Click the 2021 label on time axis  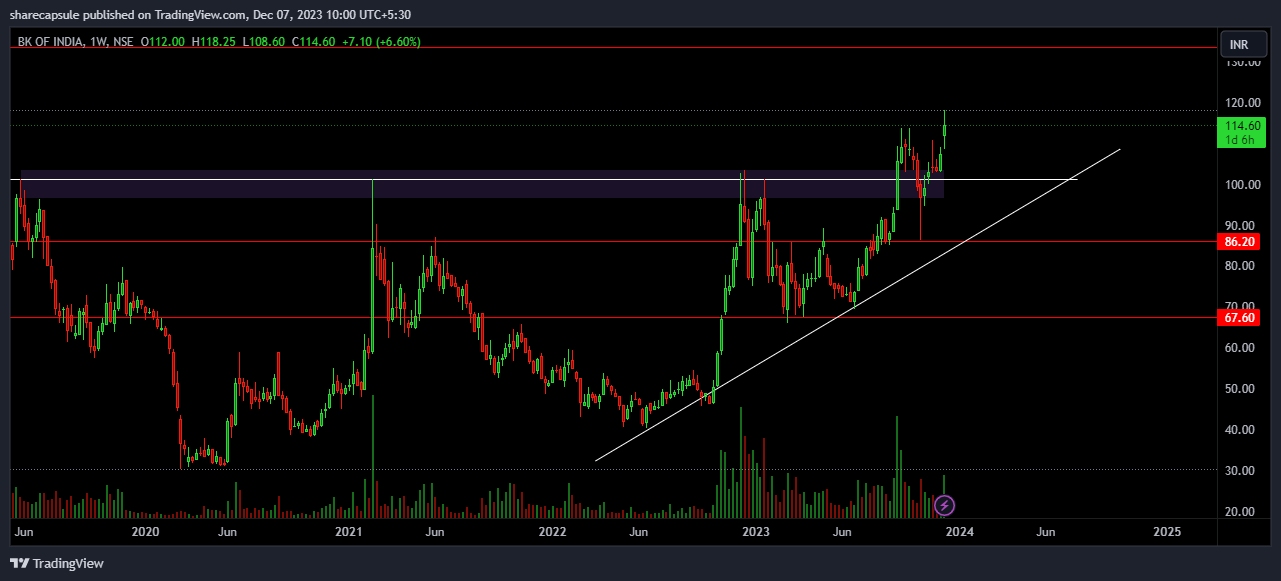pos(350,531)
